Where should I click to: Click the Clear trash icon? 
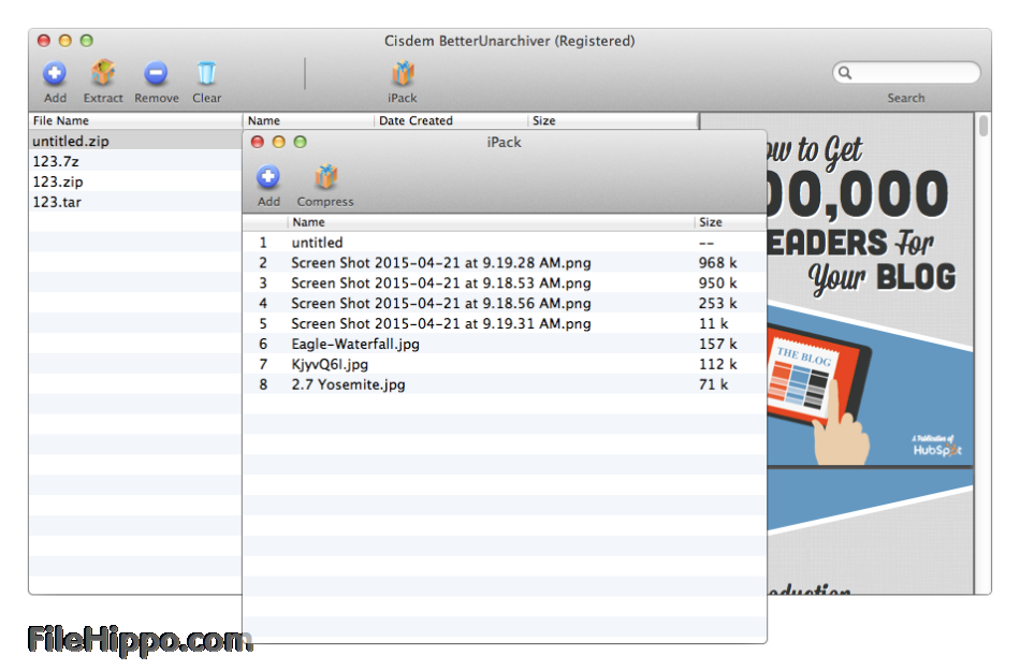point(206,73)
